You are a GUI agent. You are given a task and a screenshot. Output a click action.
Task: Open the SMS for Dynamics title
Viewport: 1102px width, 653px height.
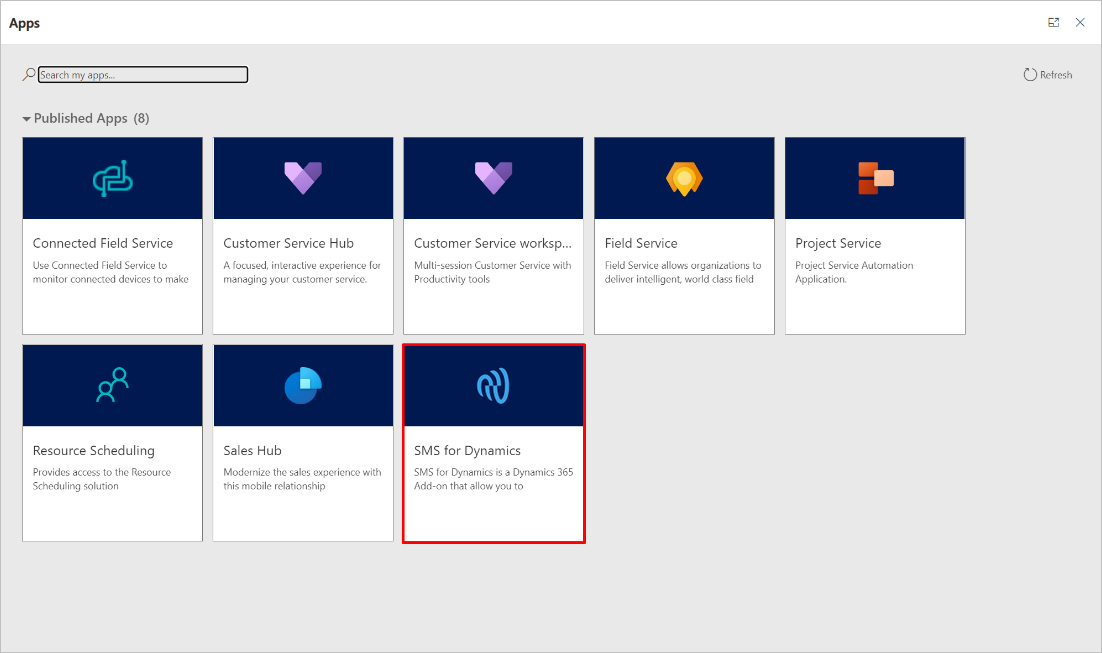click(x=467, y=451)
